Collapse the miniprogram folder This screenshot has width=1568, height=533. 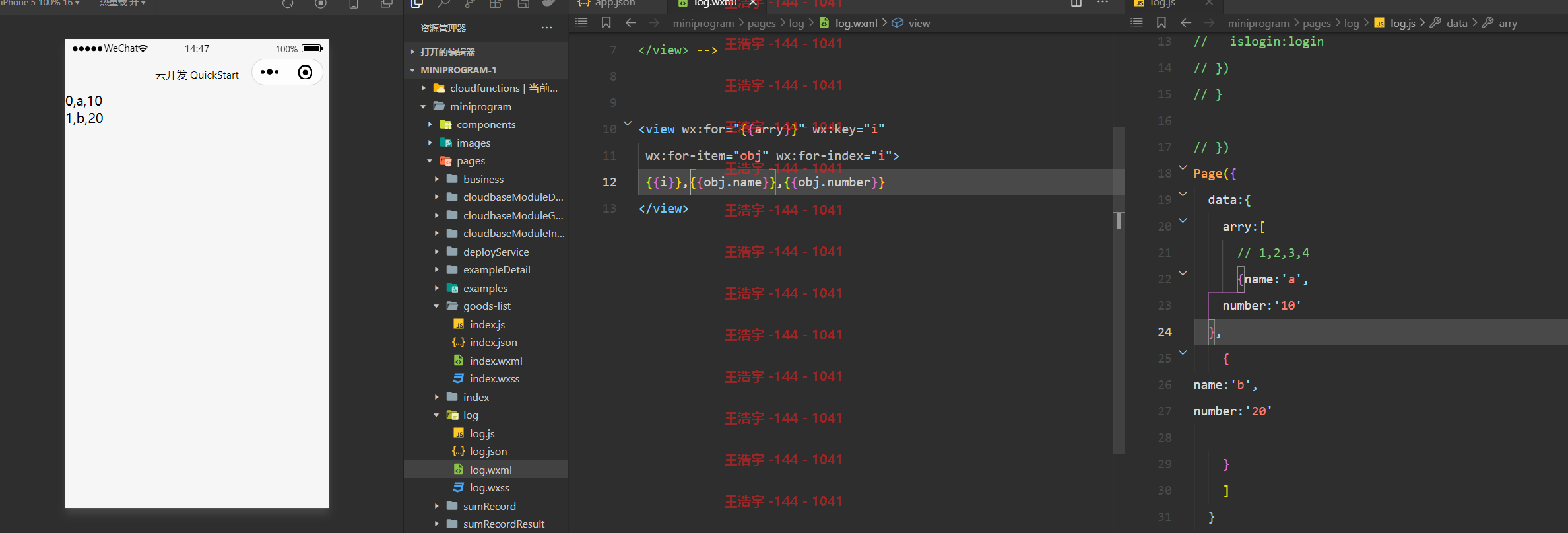click(x=486, y=106)
